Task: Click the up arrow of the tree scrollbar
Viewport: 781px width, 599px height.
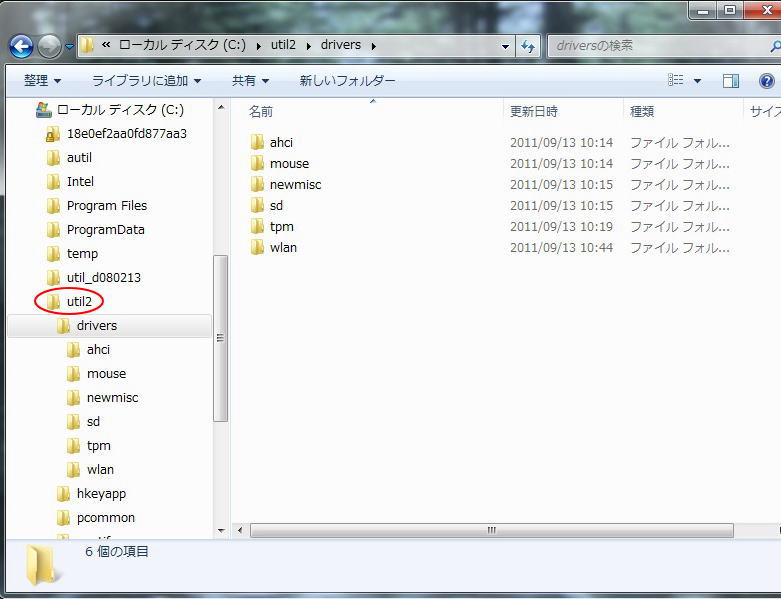Action: (221, 107)
